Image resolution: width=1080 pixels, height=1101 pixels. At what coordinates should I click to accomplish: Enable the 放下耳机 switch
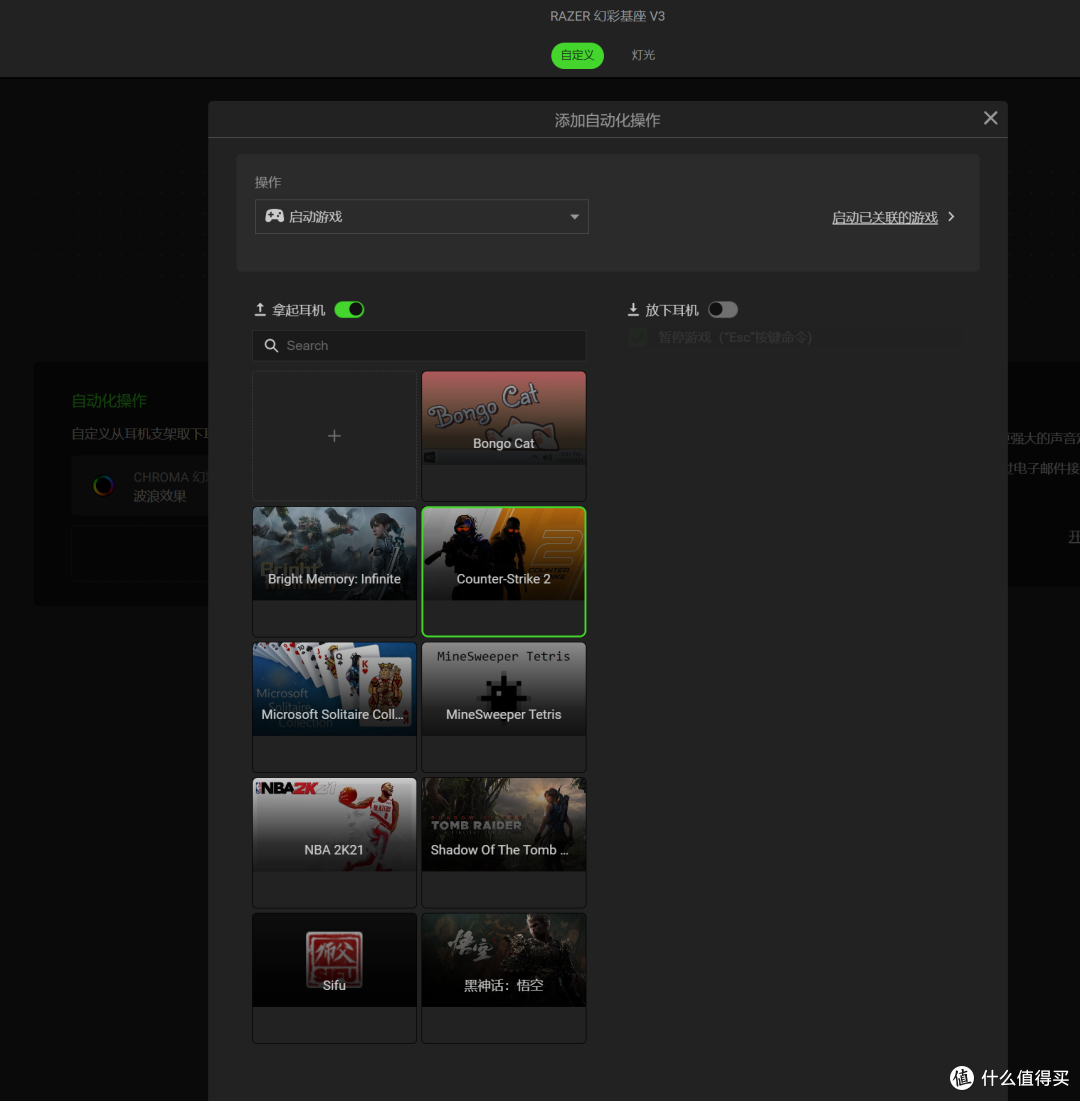723,310
